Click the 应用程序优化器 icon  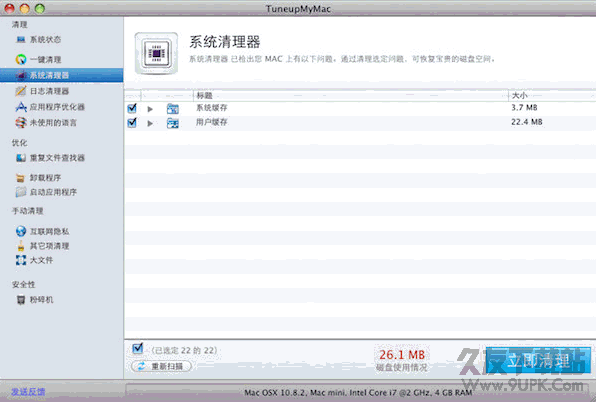coord(21,107)
